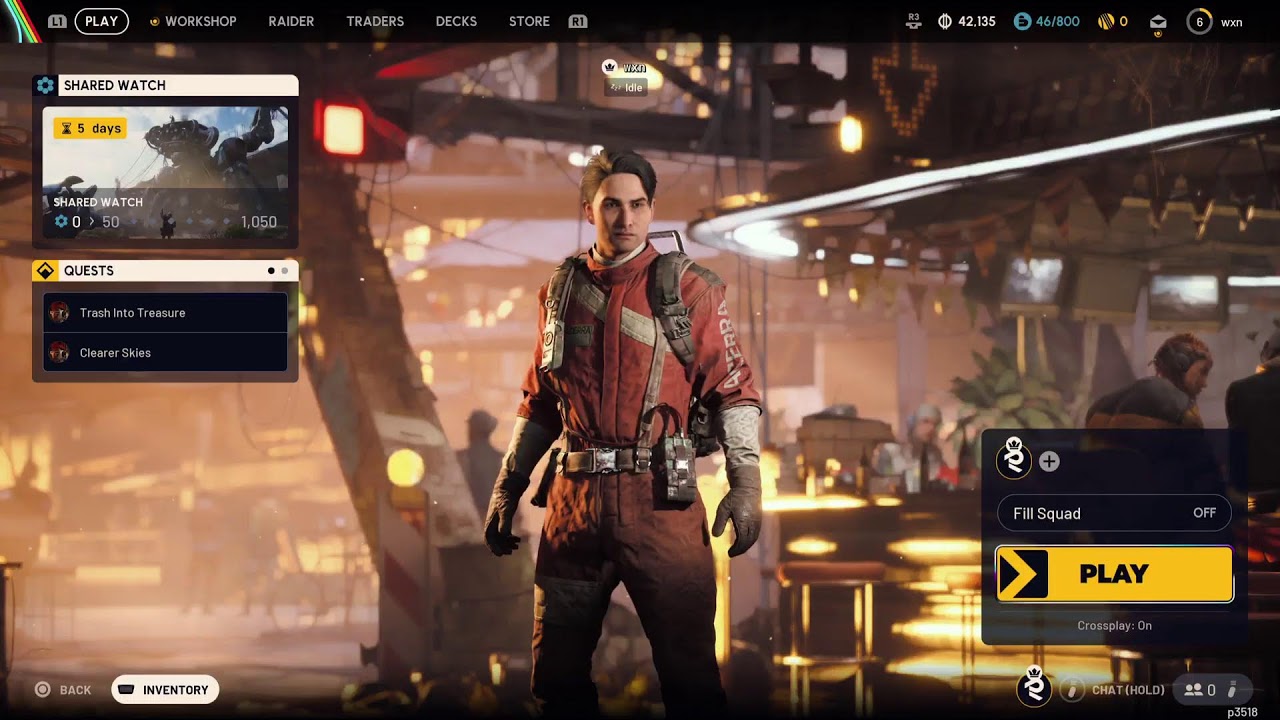Go back using the Back button
This screenshot has width=1280, height=720.
63,690
